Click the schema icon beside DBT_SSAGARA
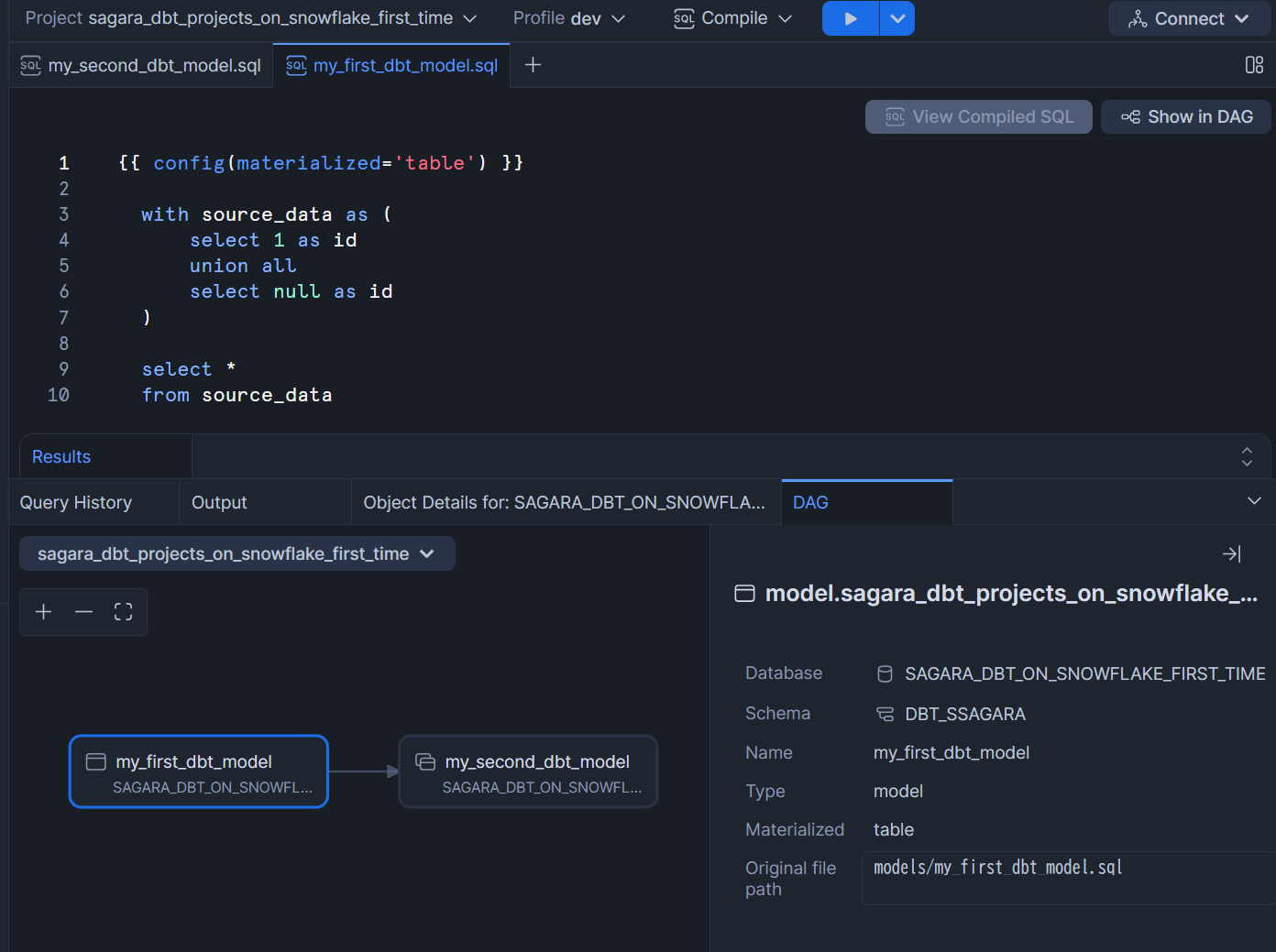The width and height of the screenshot is (1276, 952). point(885,714)
